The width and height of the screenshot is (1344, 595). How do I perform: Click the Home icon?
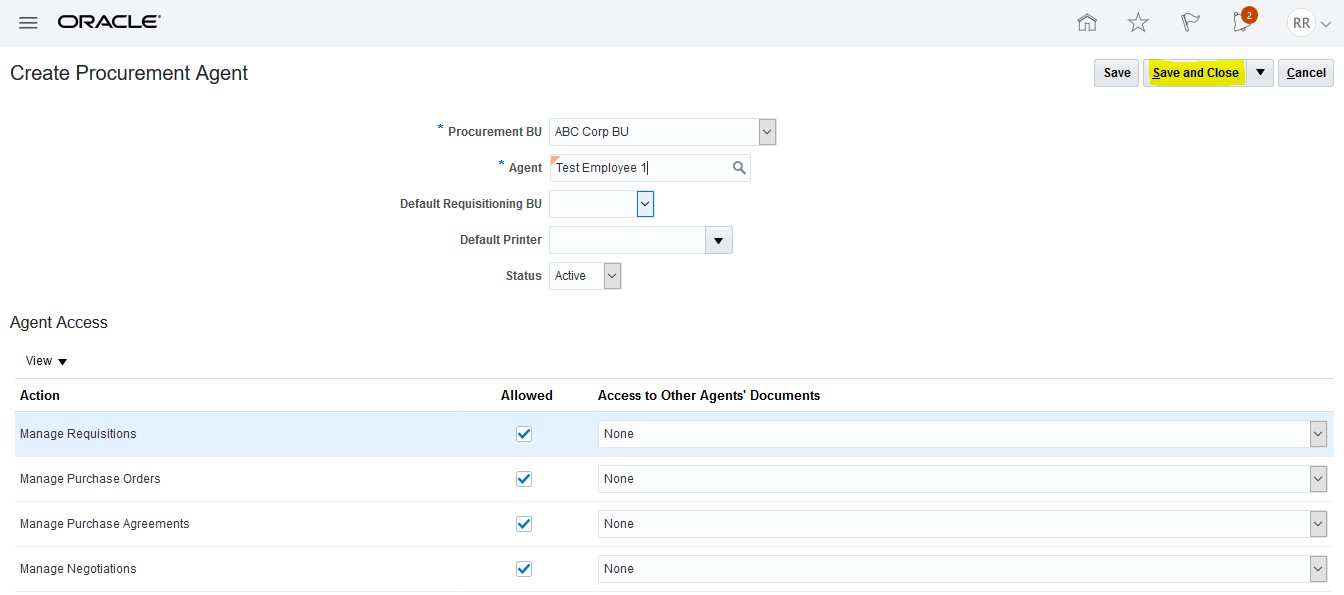pyautogui.click(x=1087, y=22)
